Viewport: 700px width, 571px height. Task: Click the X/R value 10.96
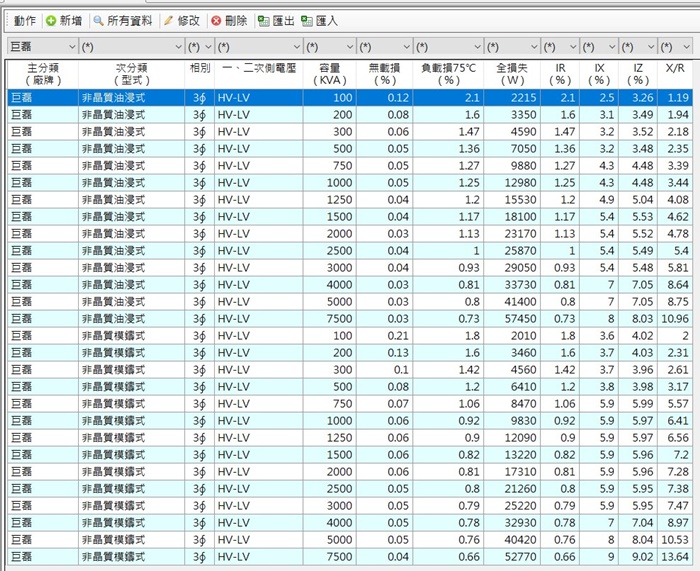pyautogui.click(x=675, y=319)
